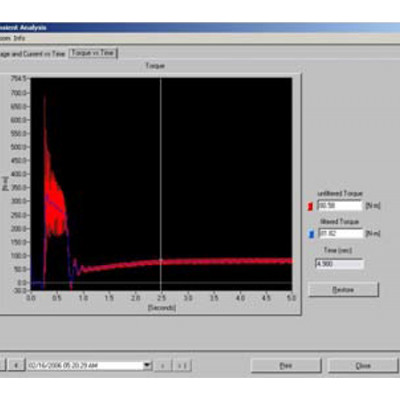The width and height of the screenshot is (400, 400).
Task: Click the Restore button
Action: pos(343,289)
